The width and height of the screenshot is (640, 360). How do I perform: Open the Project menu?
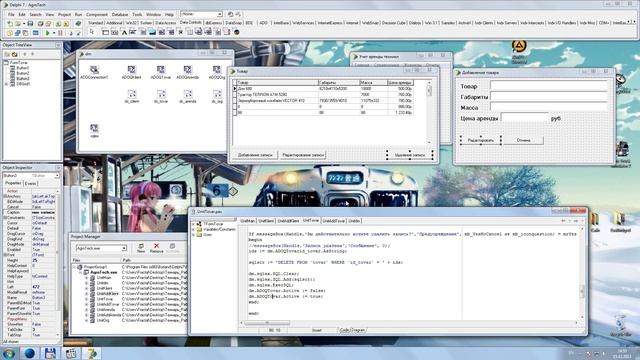[64, 14]
